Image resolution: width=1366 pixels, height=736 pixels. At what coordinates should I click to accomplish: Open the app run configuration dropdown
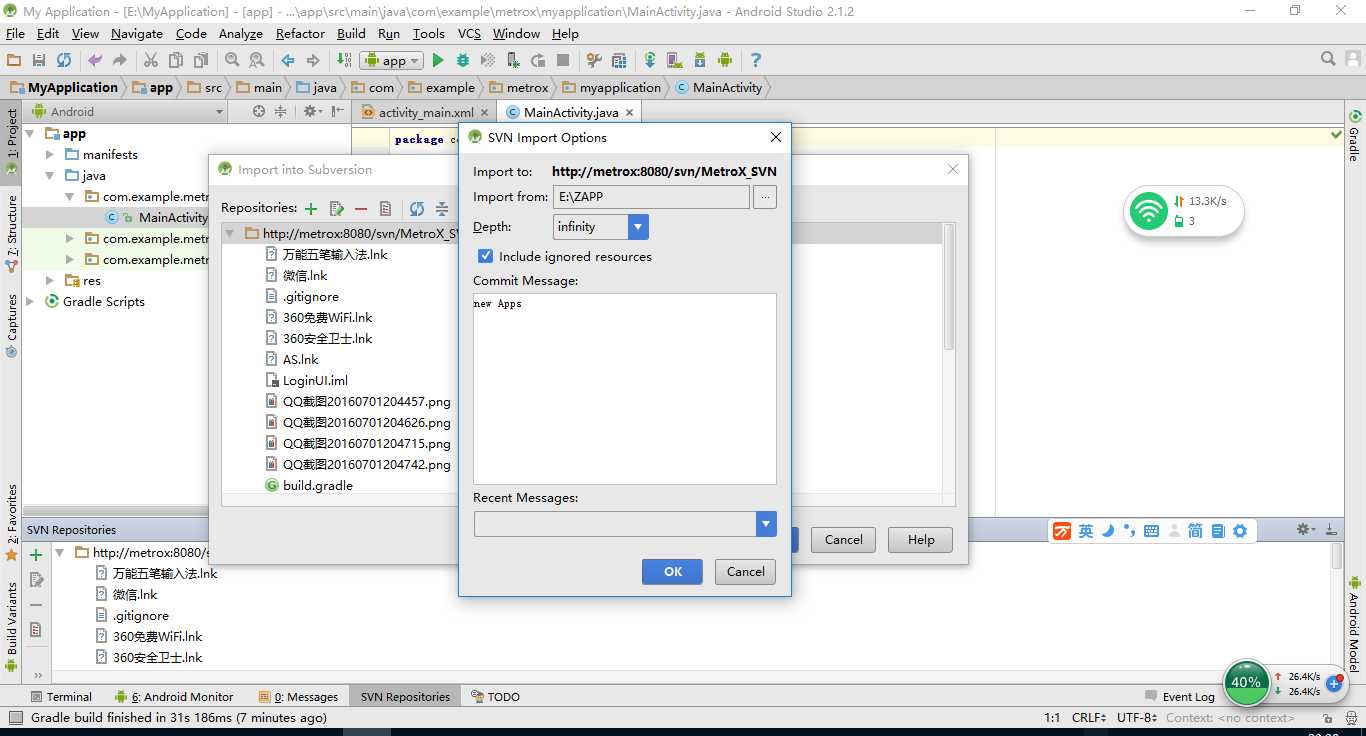(x=391, y=60)
